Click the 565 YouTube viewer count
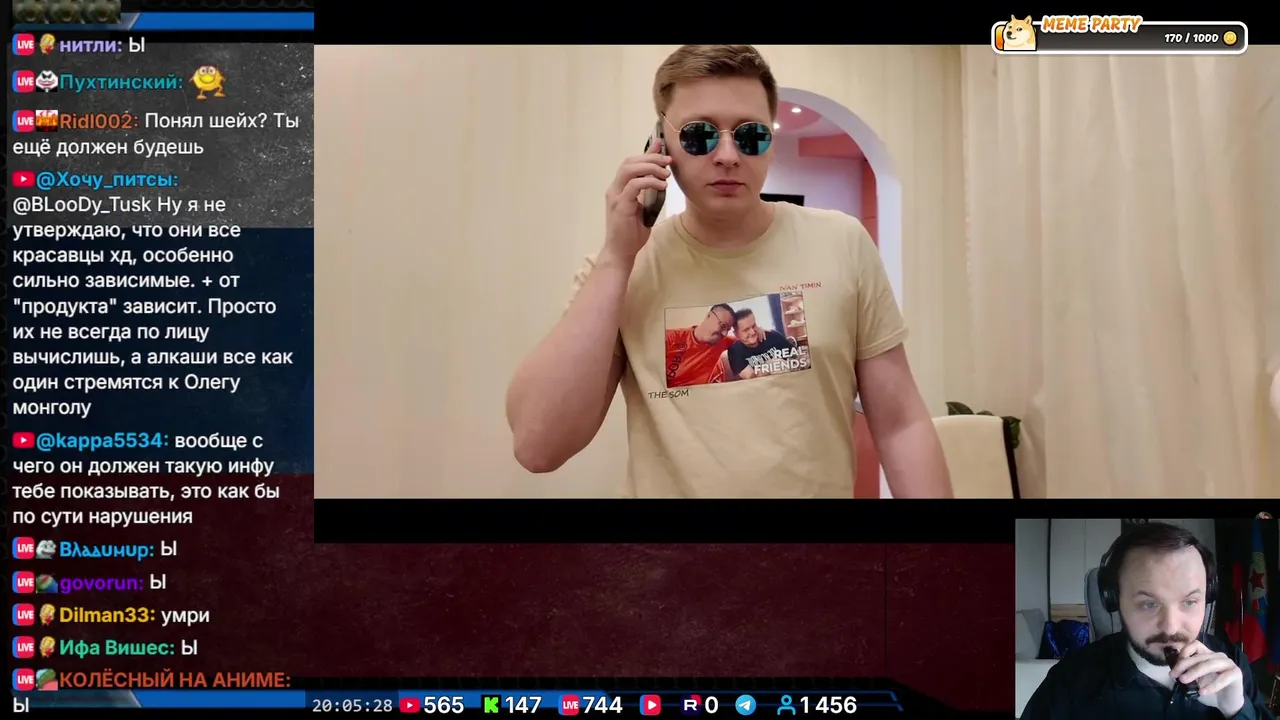Screen dimensions: 1280x720 443,705
